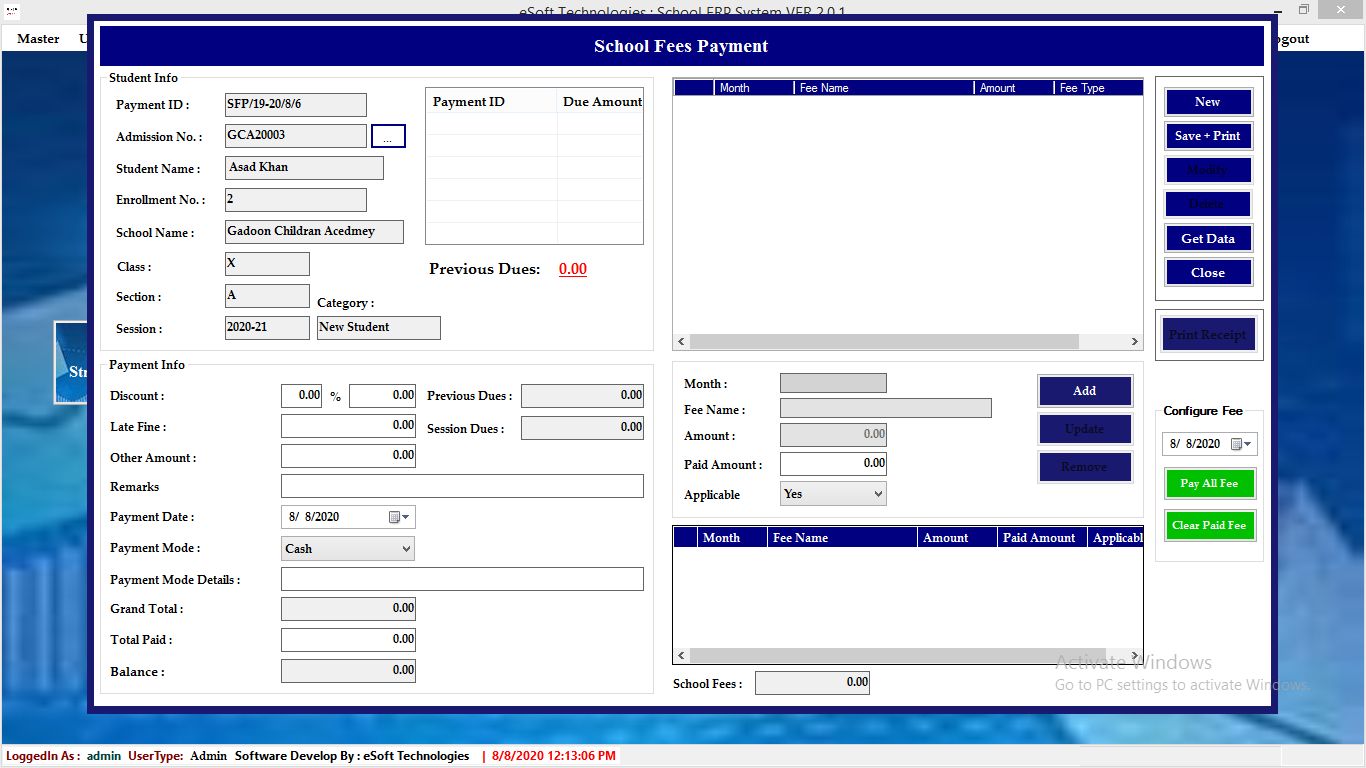Click the Print Receipt button

click(x=1208, y=335)
